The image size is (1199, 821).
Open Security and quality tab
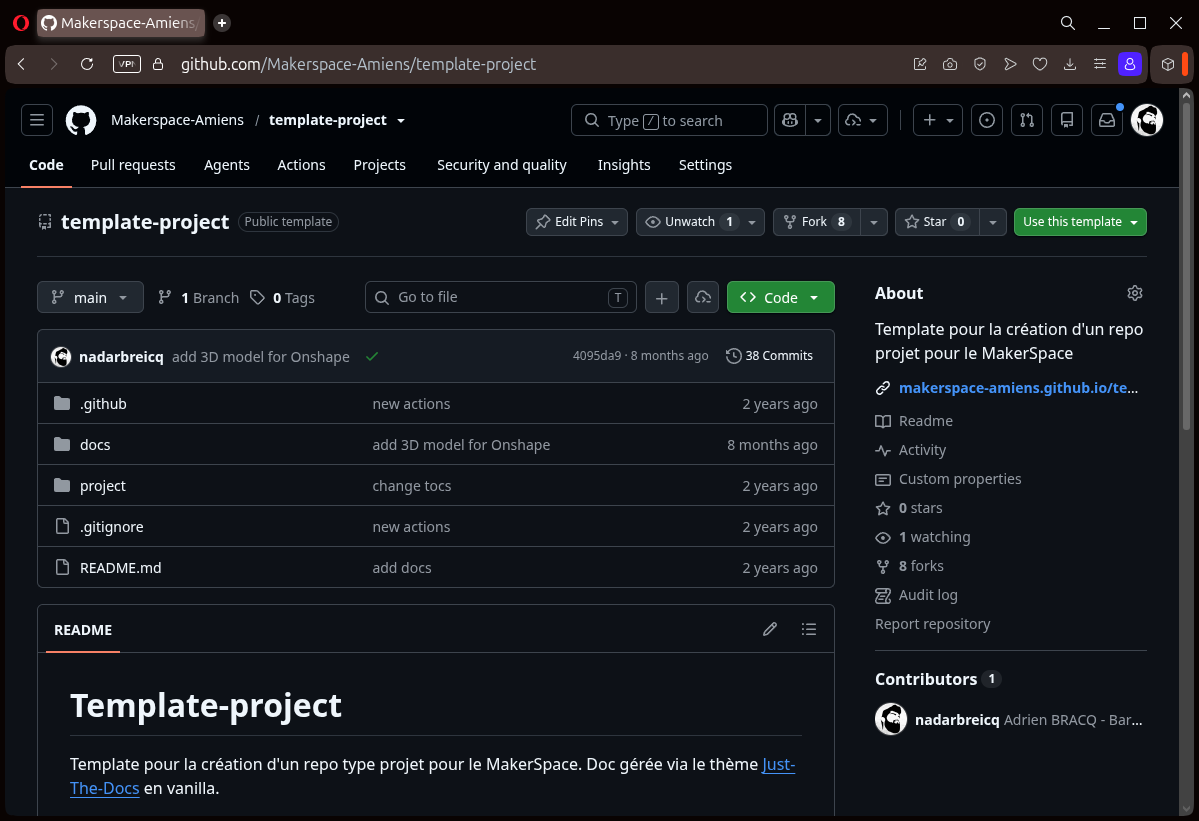502,165
